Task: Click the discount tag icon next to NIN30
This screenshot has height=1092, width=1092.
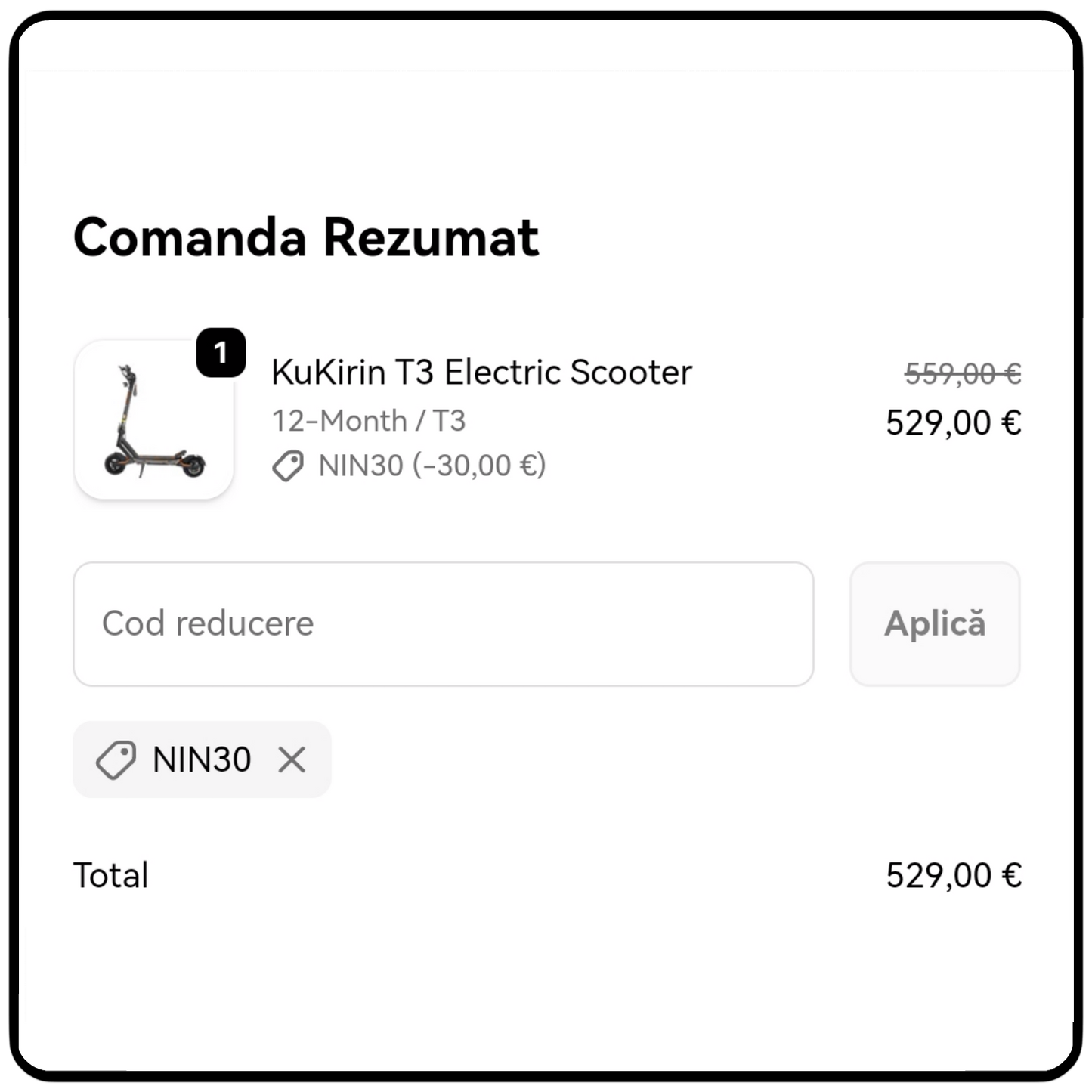Action: [286, 467]
